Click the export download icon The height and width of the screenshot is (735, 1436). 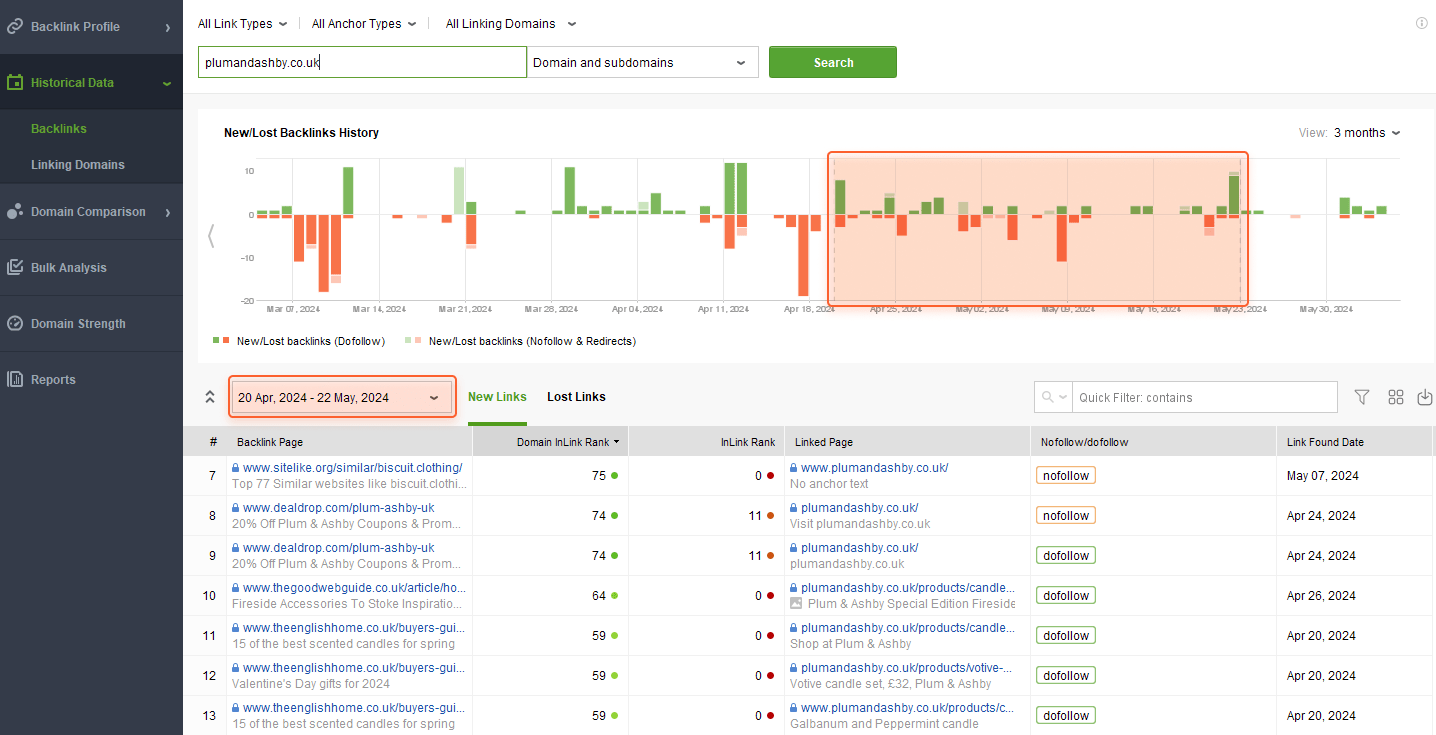point(1426,397)
